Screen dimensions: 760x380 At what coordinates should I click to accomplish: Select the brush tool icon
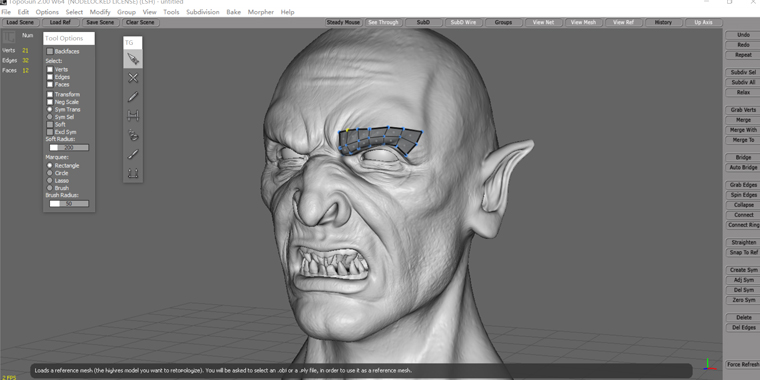click(x=133, y=154)
